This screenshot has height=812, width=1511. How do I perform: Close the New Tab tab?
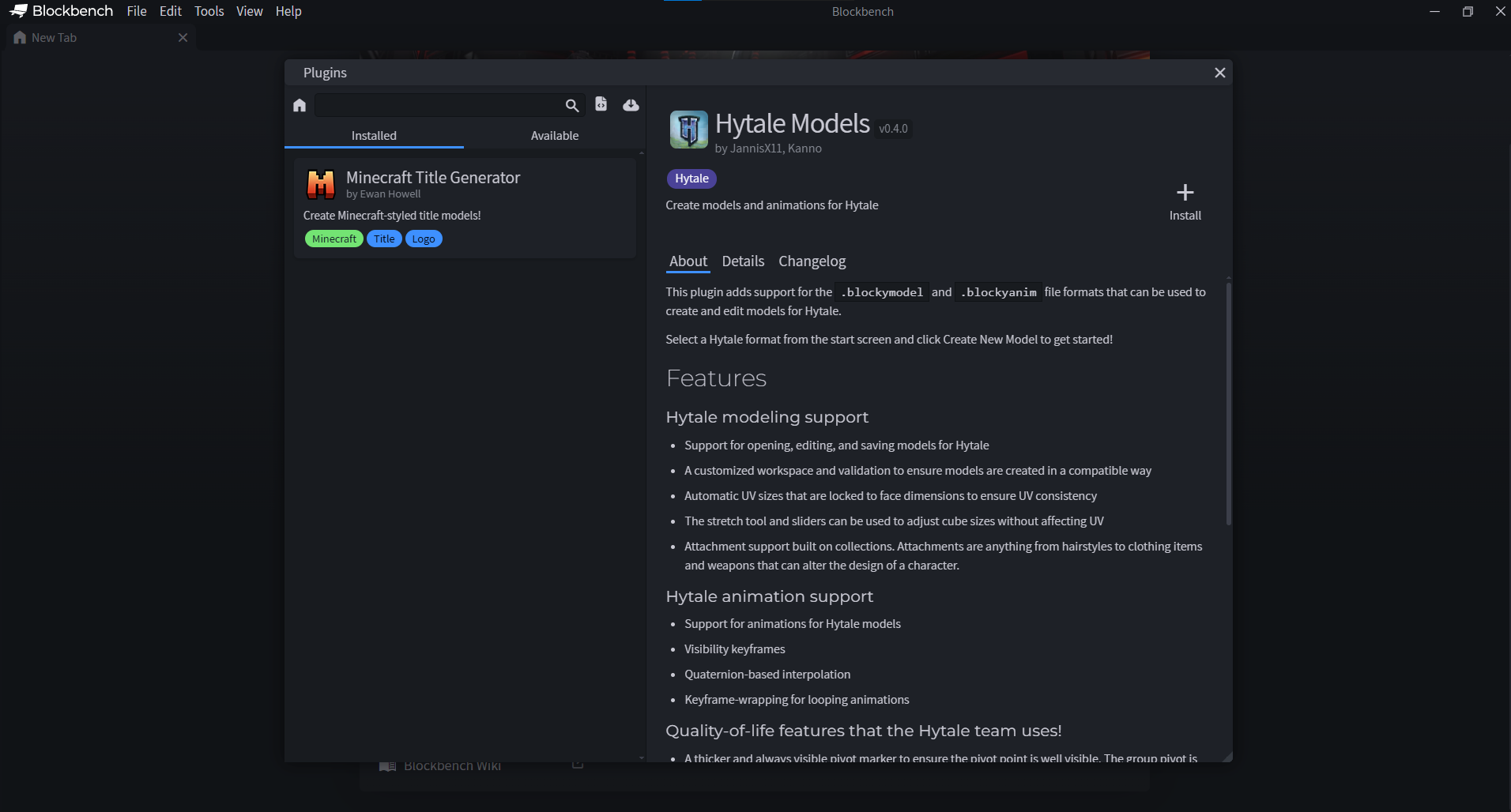tap(183, 38)
